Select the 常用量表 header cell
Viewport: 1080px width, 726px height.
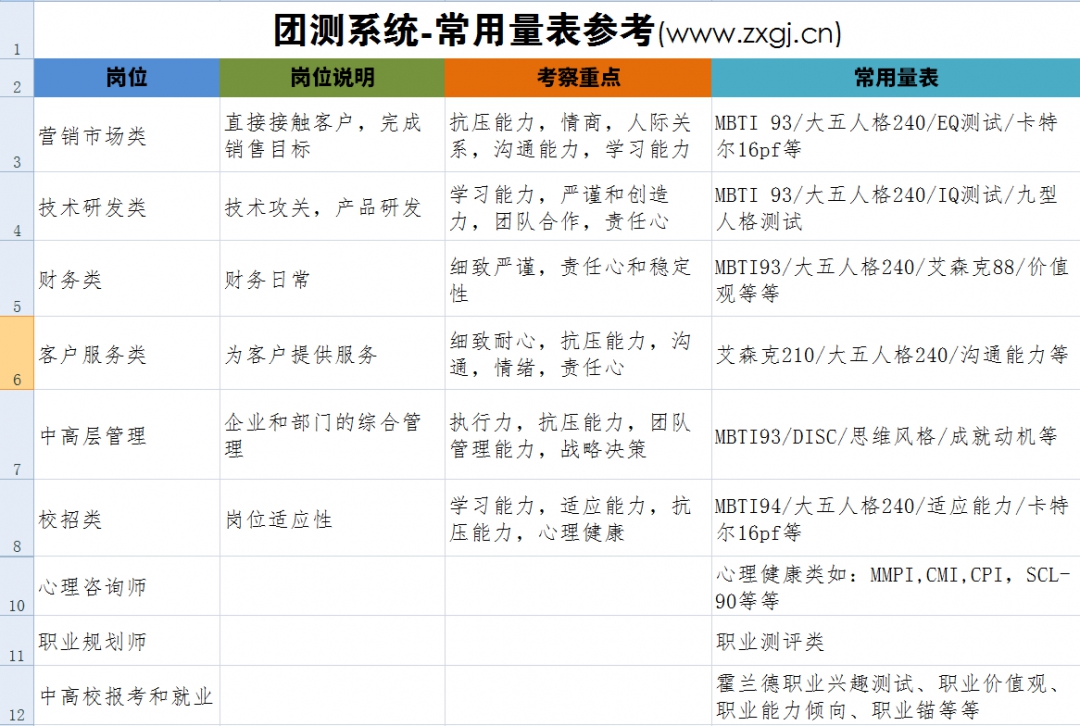pos(895,78)
